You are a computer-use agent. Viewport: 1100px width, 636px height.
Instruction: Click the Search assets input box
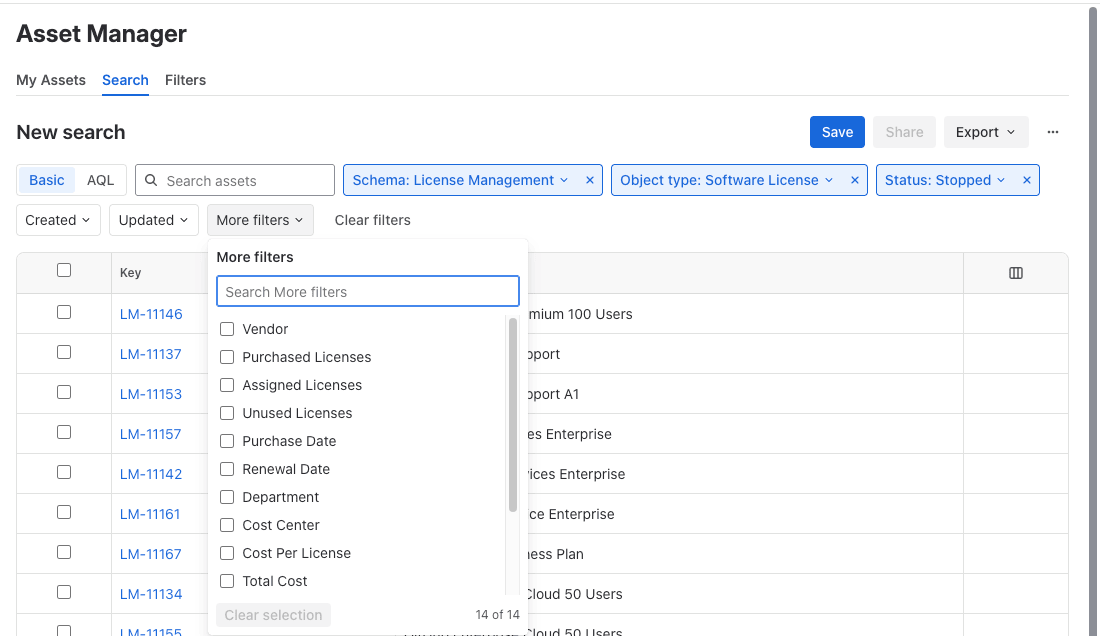coord(235,180)
